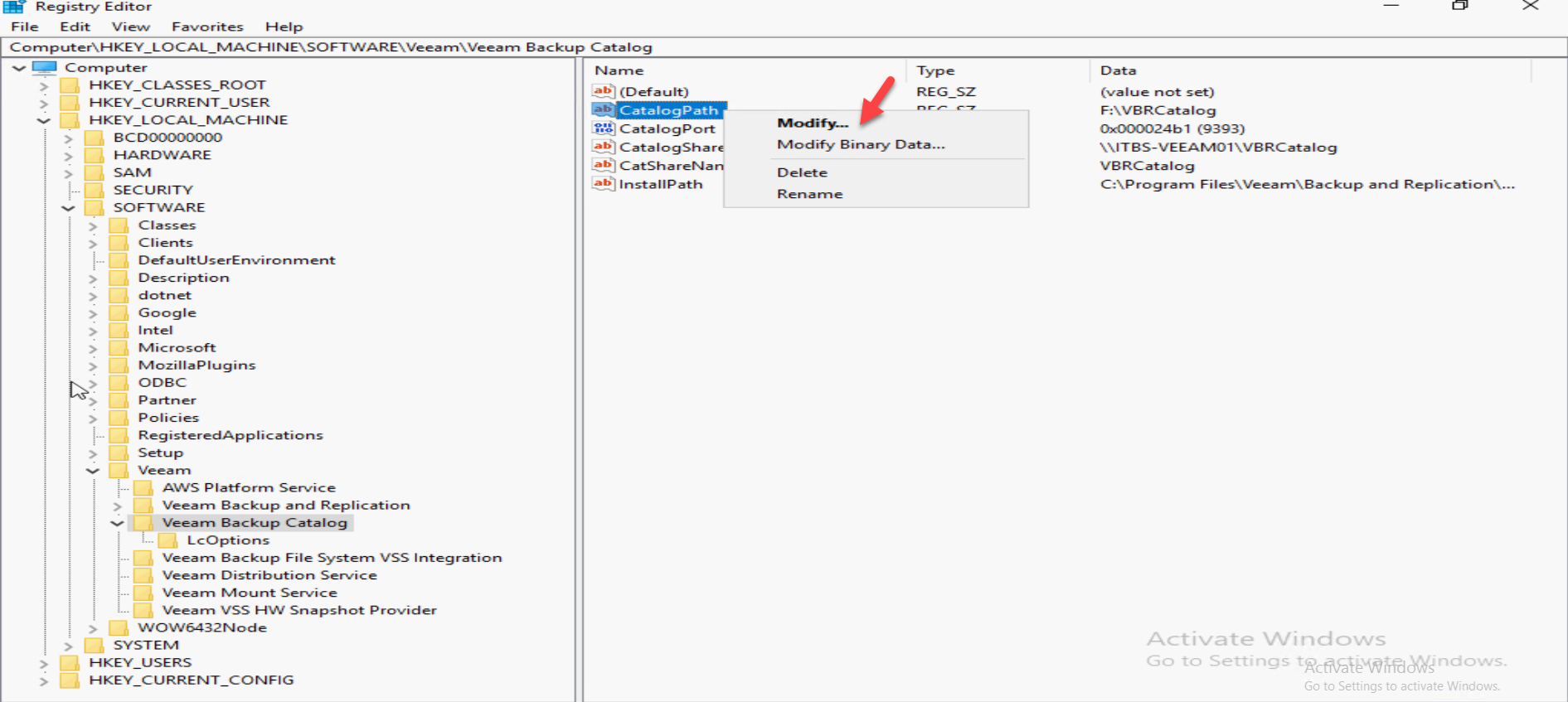Click the Microsoft folder icon

click(x=119, y=347)
